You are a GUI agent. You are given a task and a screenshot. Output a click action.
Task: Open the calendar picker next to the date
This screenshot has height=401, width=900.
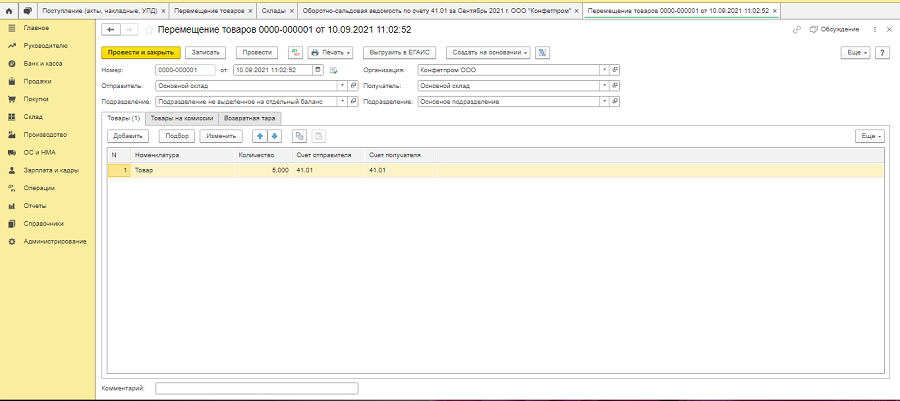click(x=318, y=70)
